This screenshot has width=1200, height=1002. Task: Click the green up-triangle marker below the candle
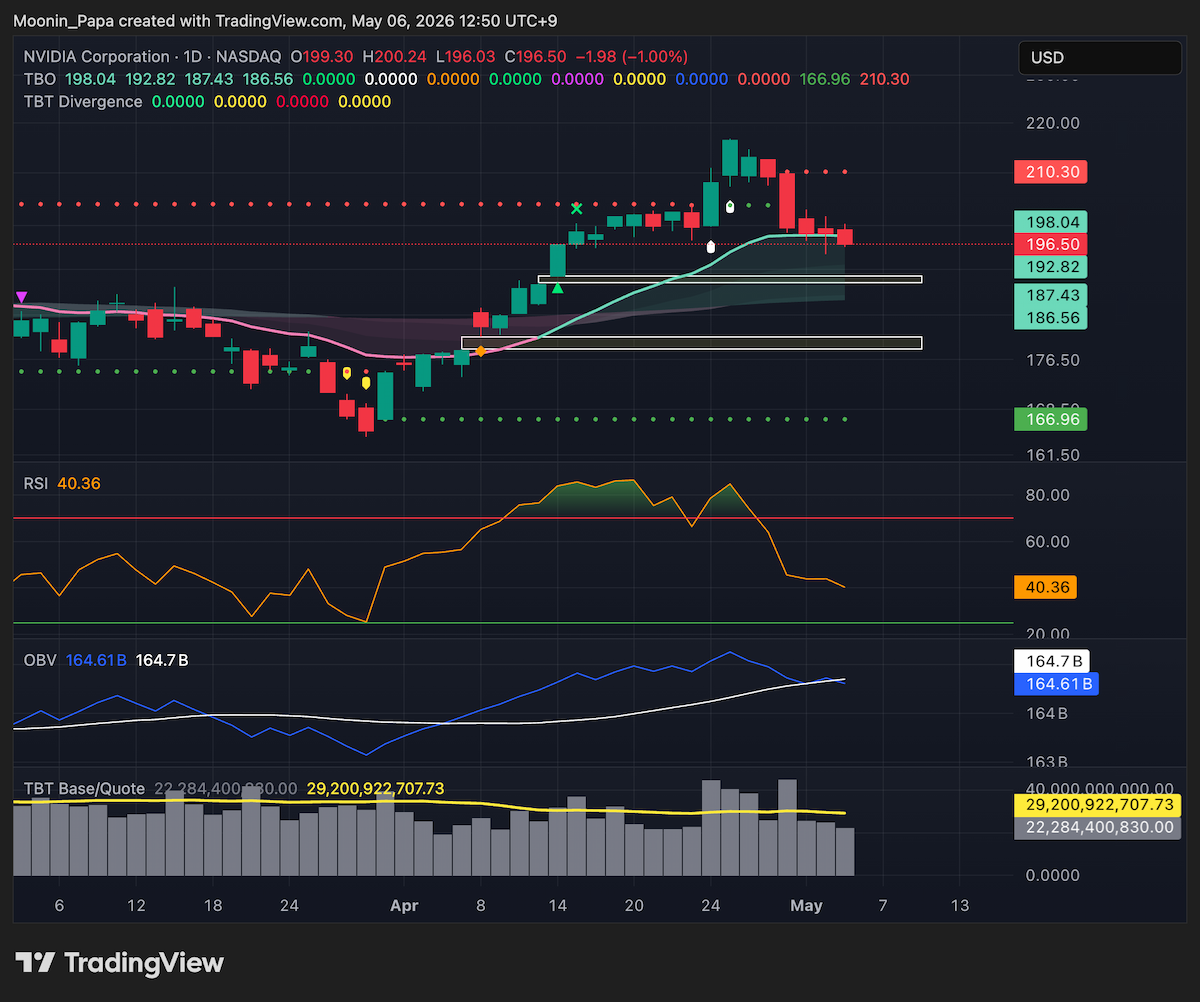coord(557,288)
